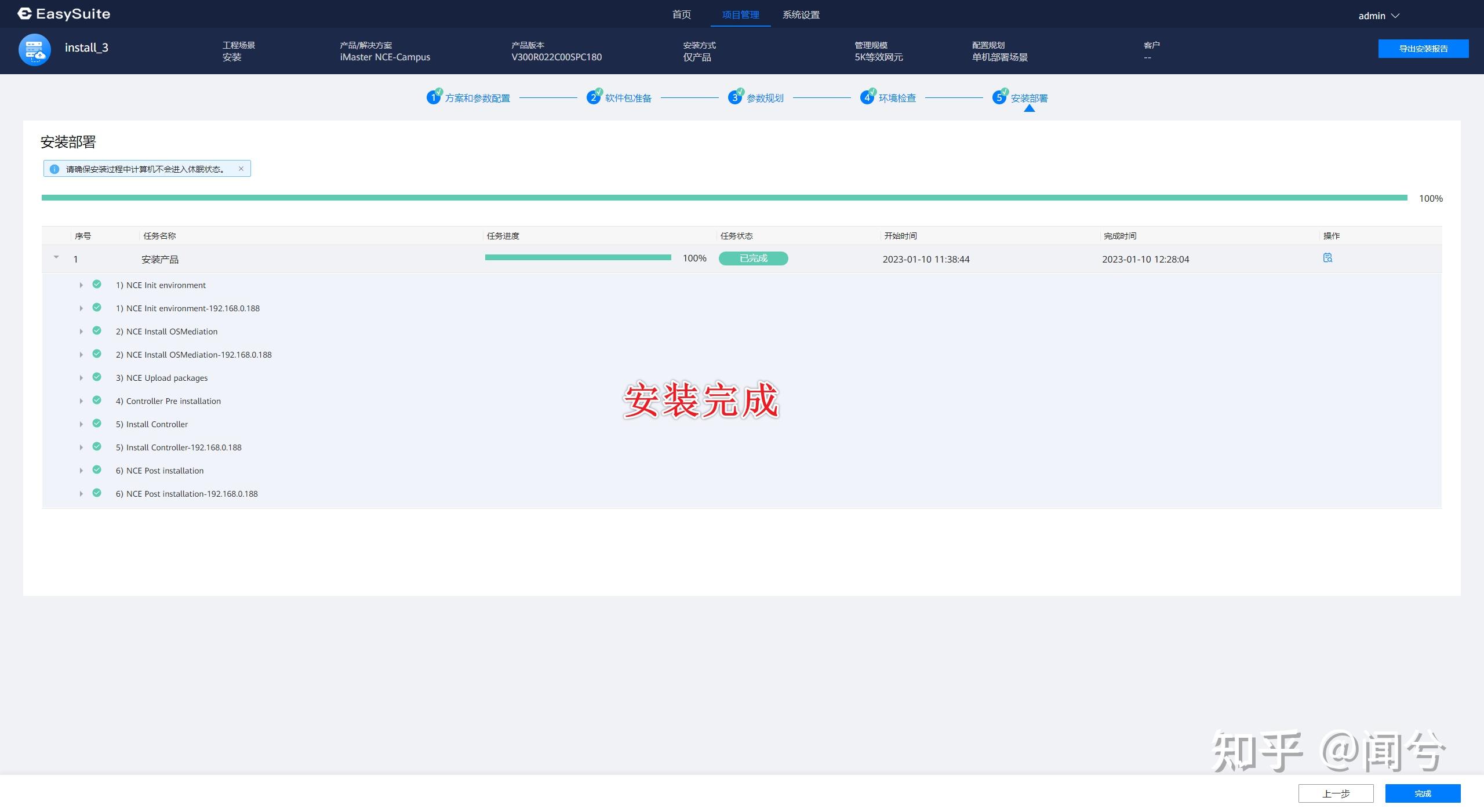1484x812 pixels.
Task: Click success check beside NCE Upload packages
Action: tap(96, 377)
